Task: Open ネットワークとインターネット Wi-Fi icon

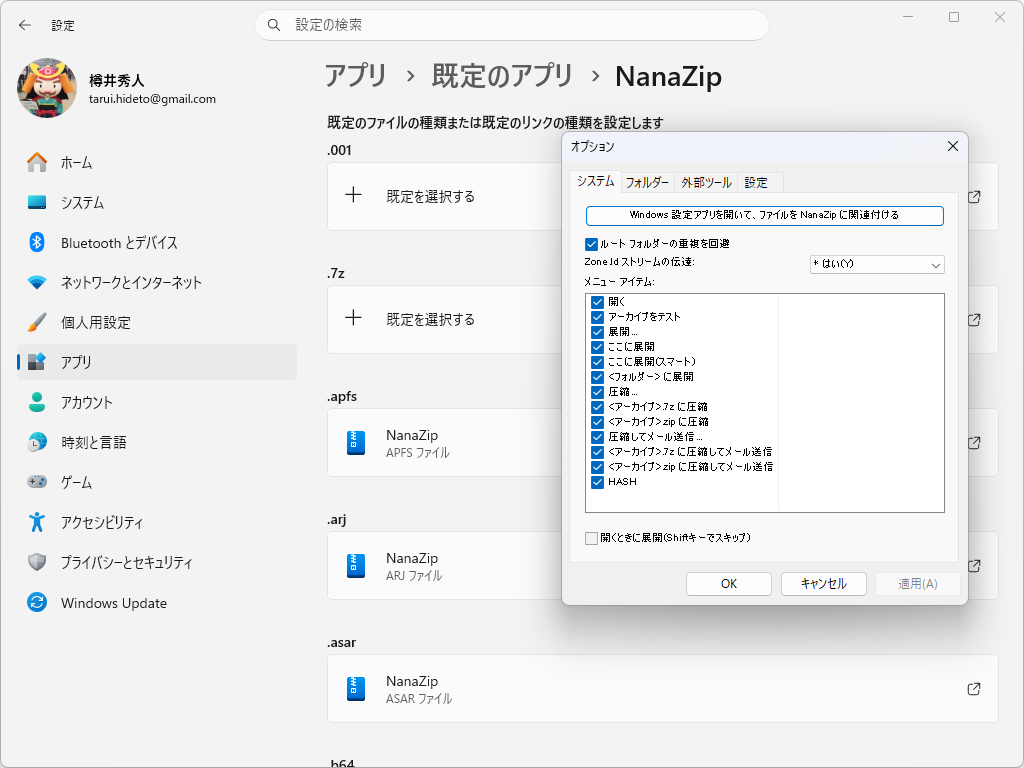Action: [x=37, y=282]
